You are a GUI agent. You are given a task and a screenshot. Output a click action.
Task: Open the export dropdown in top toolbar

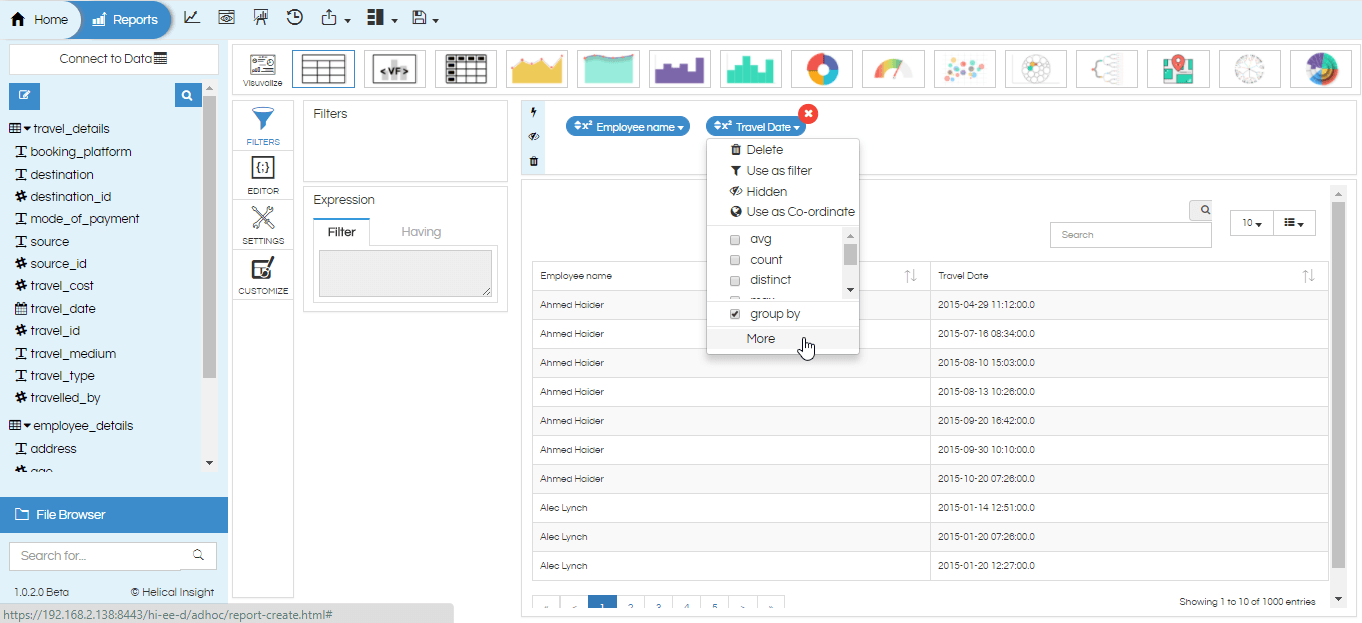tap(334, 18)
